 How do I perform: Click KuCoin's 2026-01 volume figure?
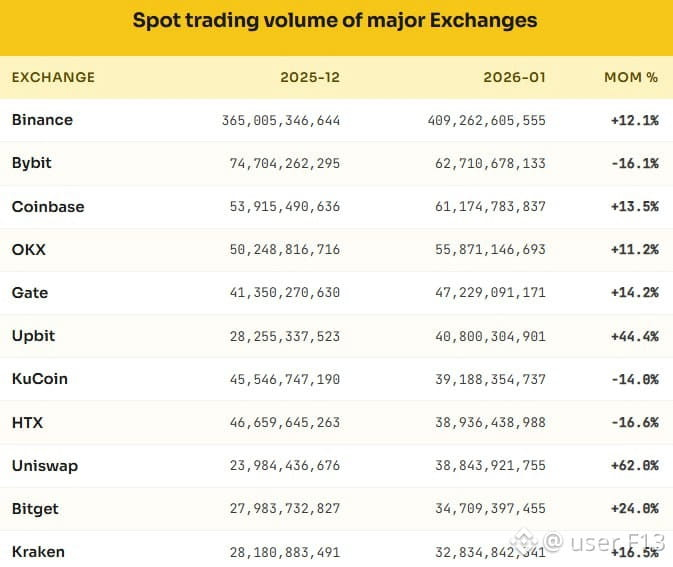coord(490,379)
